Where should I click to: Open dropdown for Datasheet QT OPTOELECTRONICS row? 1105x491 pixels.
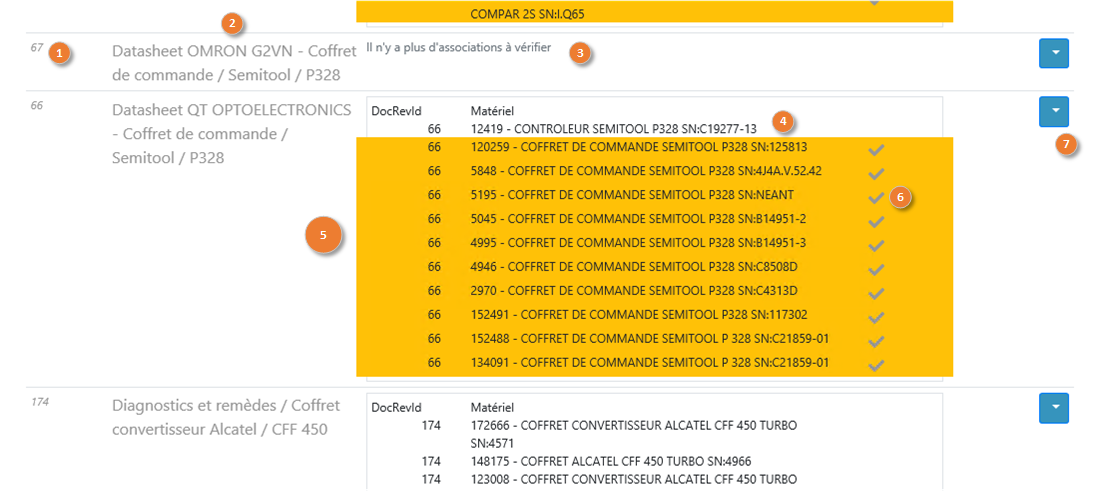(x=1054, y=111)
